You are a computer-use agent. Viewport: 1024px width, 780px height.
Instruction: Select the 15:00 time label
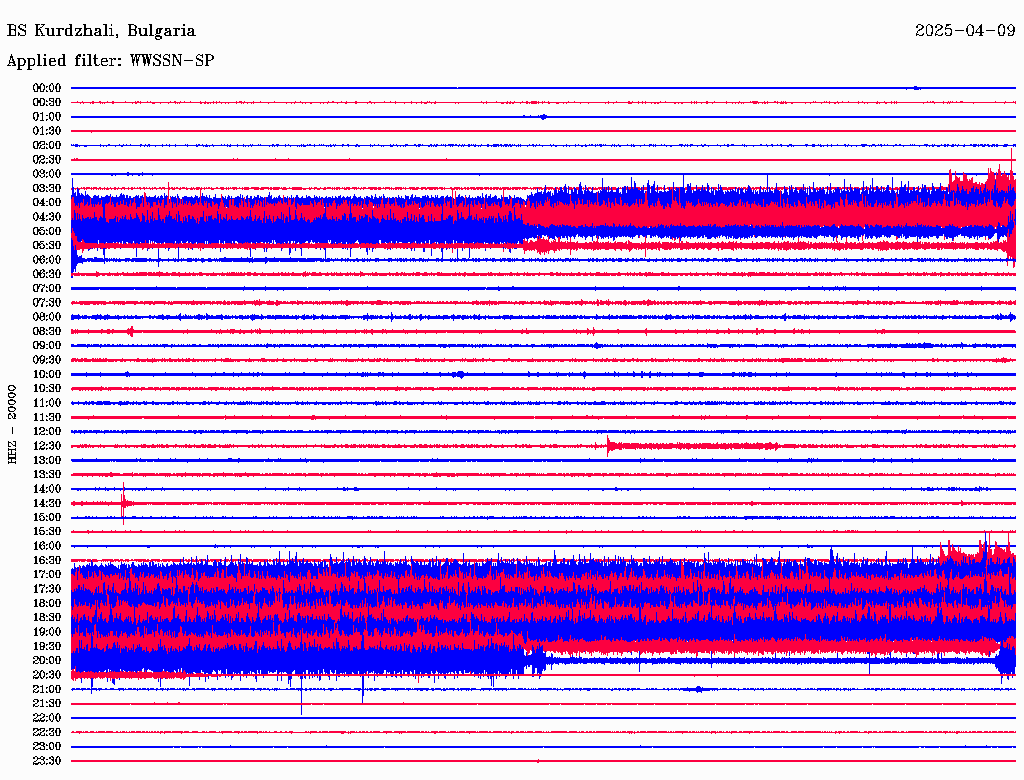[x=47, y=517]
